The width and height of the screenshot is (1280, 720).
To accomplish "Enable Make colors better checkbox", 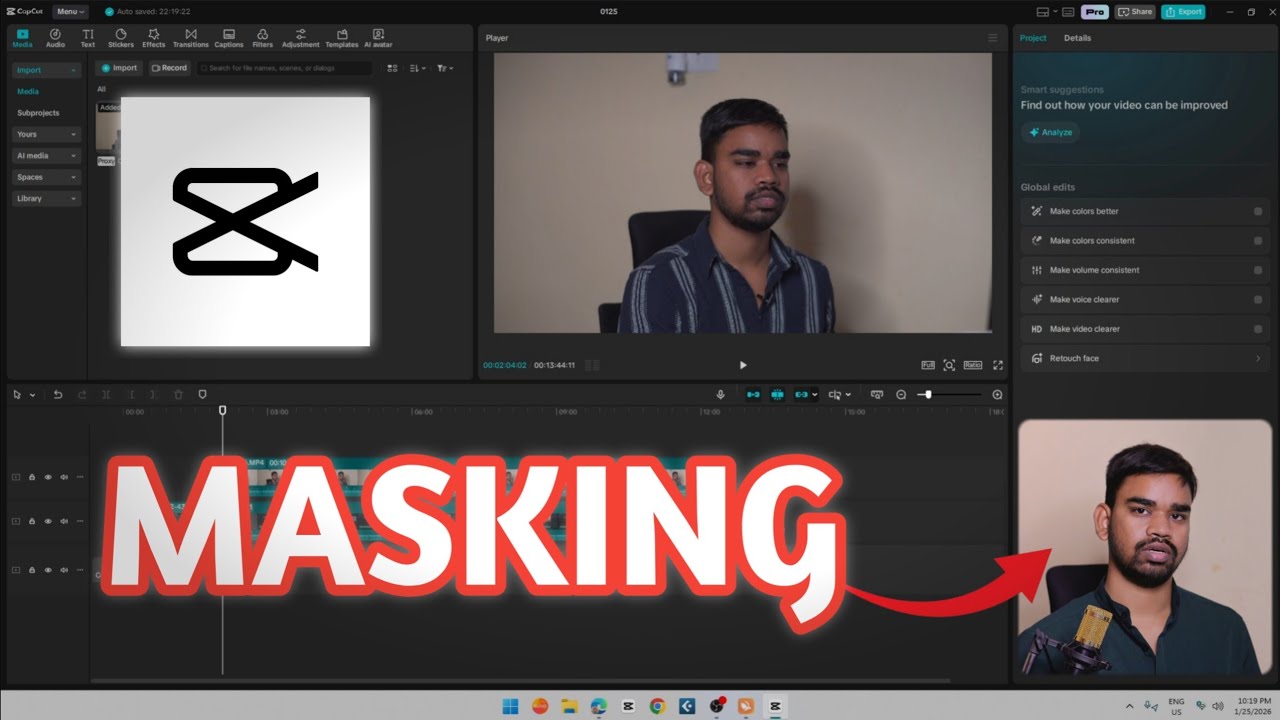I will click(1258, 211).
